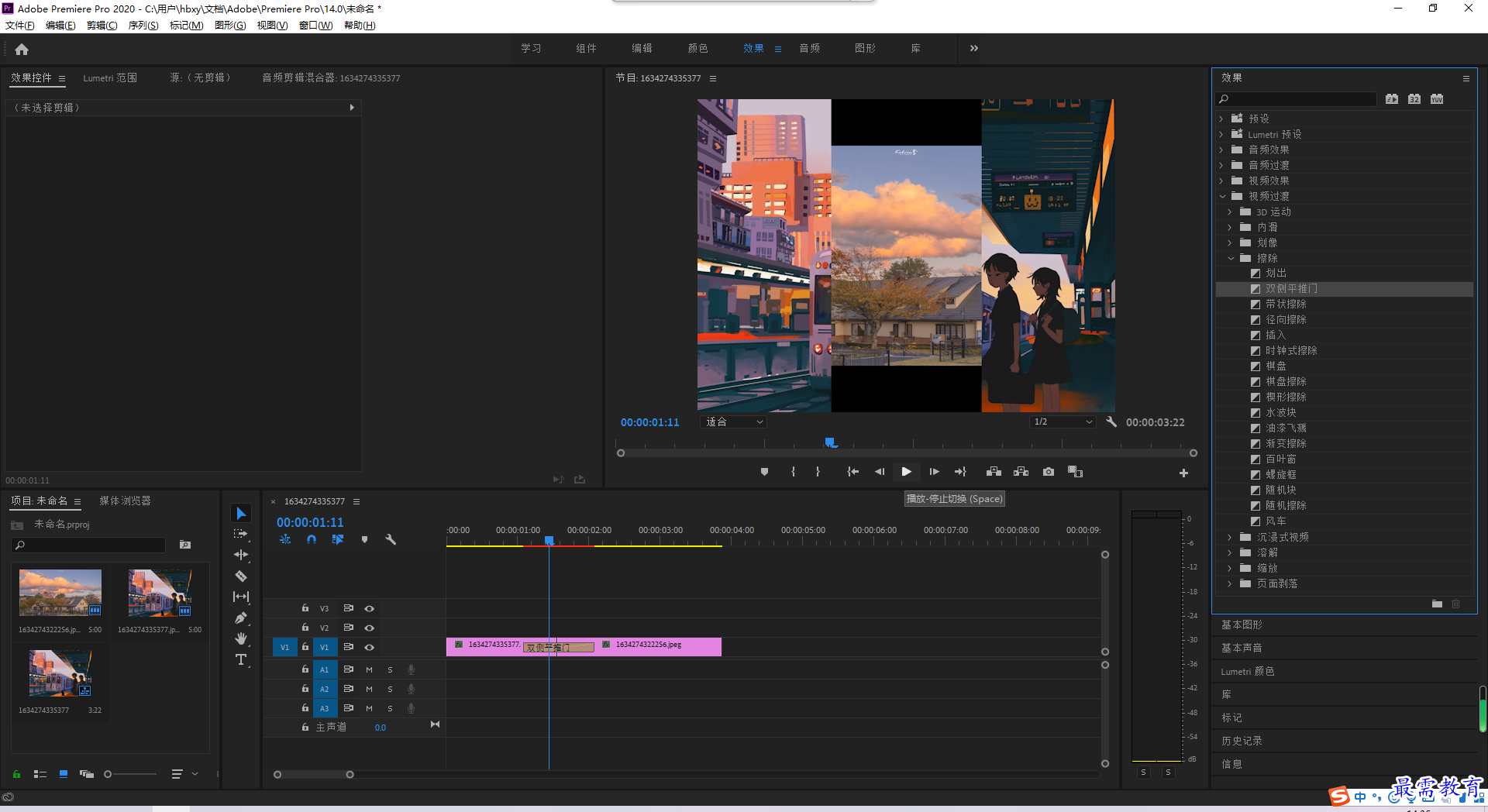Open the 序列(S) menu
Viewport: 1488px width, 812px height.
[143, 26]
